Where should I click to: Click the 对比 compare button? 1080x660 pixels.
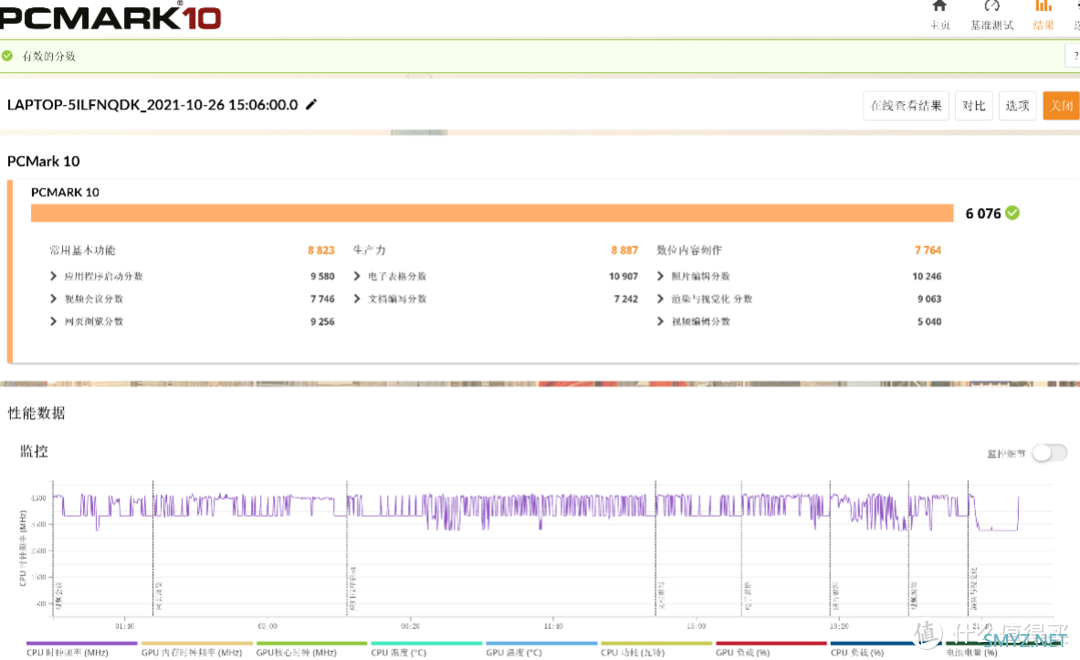tap(973, 105)
